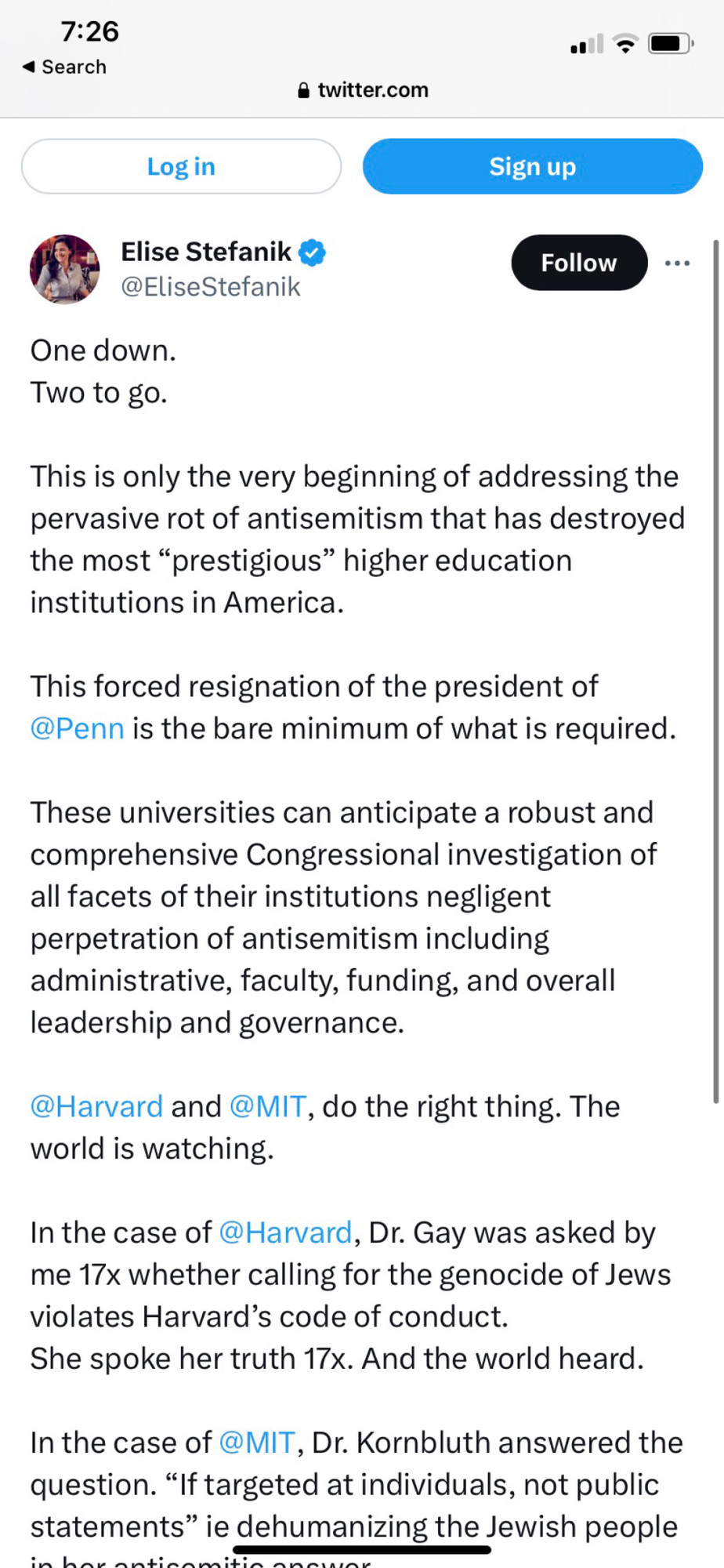Click the Log in button

181,166
